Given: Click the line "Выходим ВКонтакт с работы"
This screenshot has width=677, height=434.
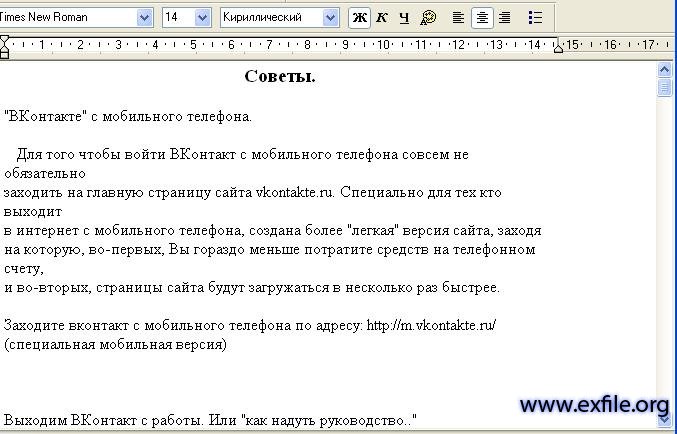Looking at the screenshot, I should (104, 420).
